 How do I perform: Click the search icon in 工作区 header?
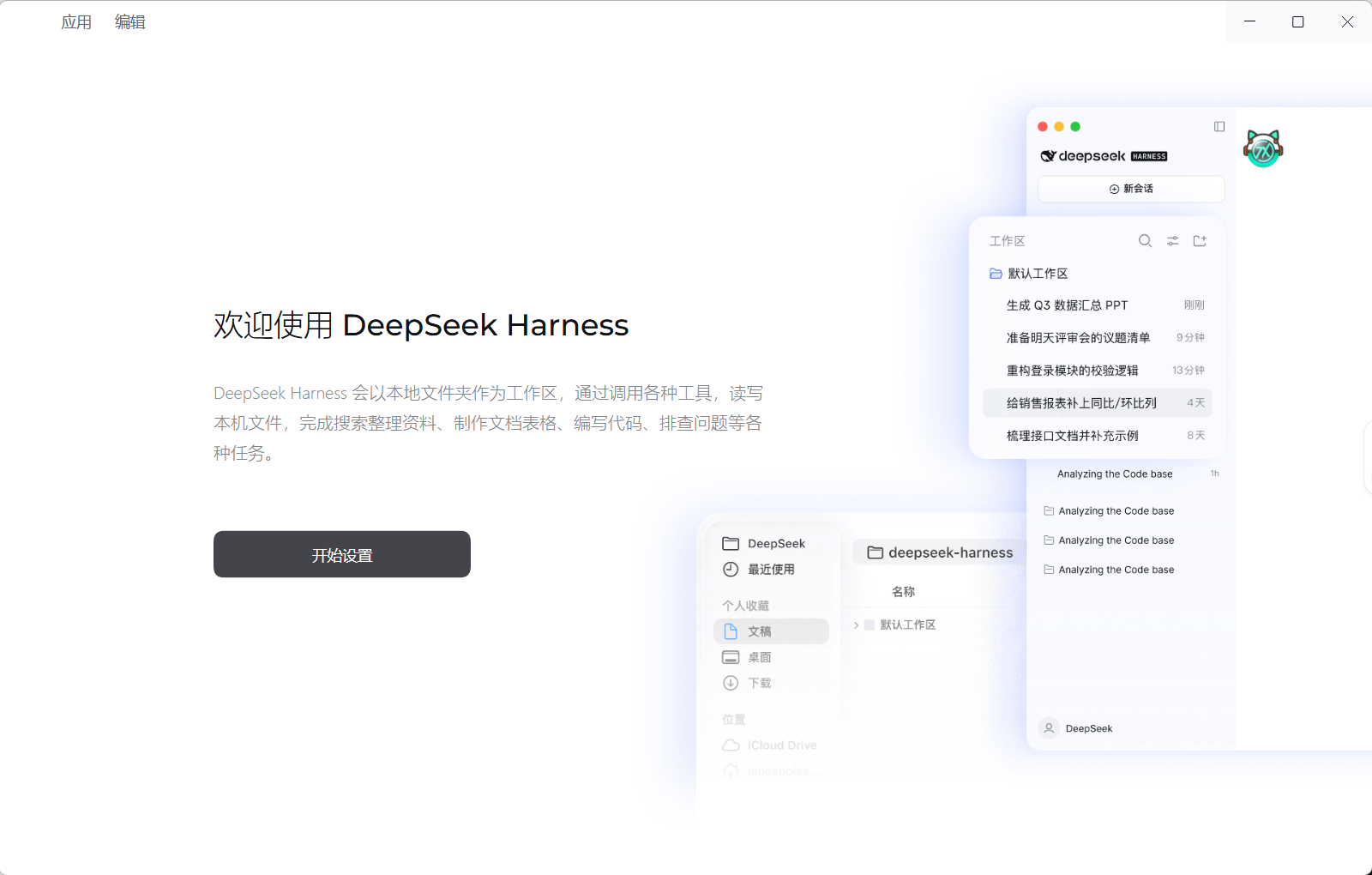pos(1145,241)
